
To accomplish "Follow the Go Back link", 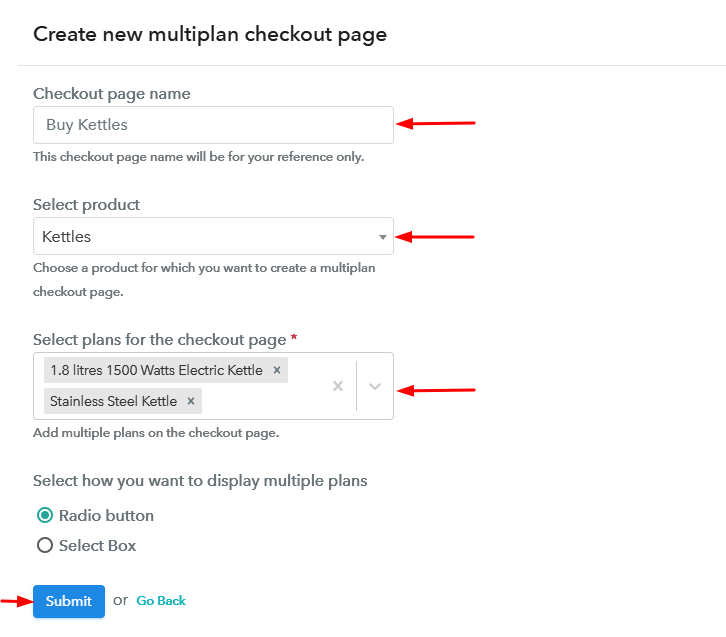I will 161,601.
